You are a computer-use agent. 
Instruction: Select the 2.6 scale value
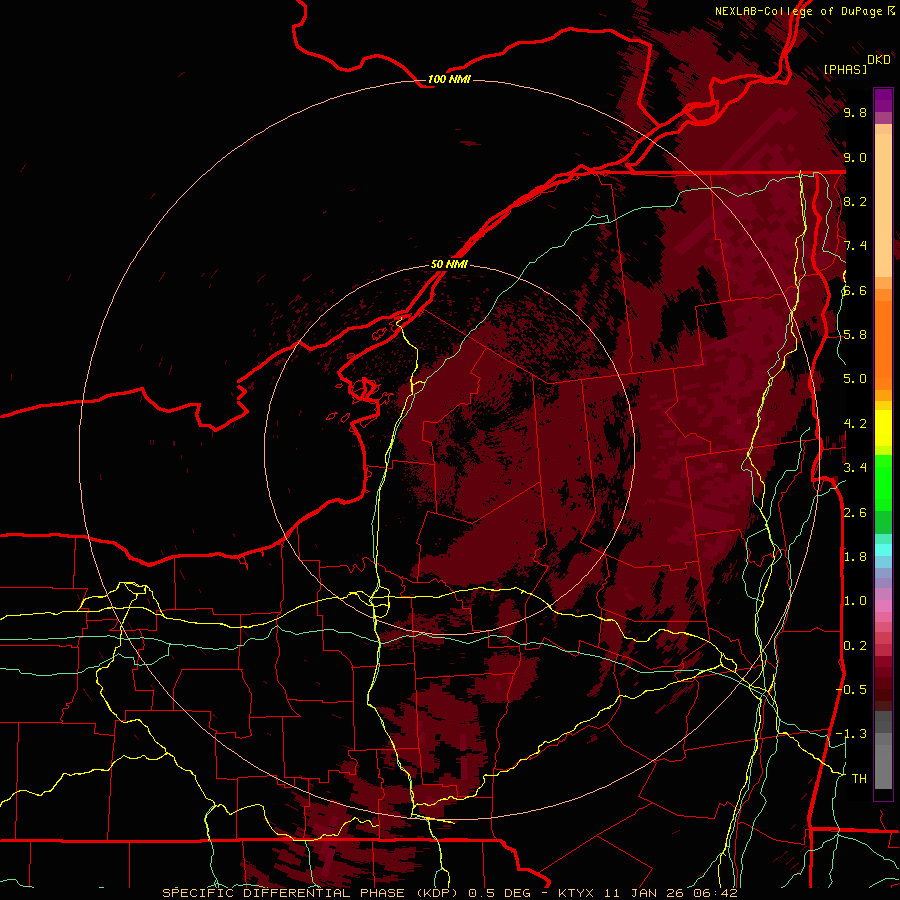855,512
